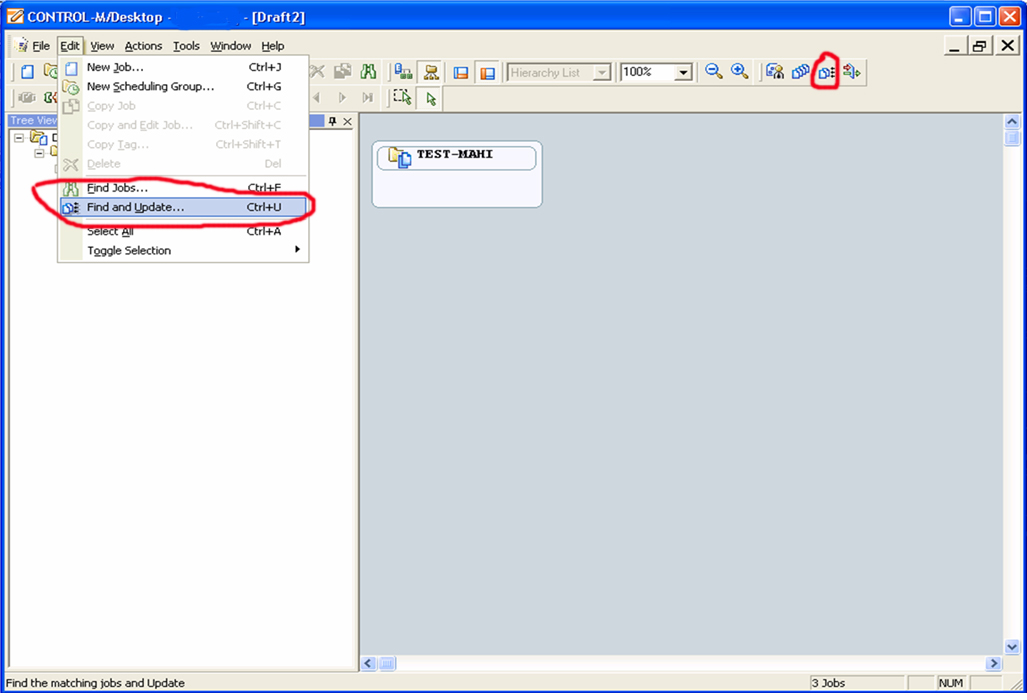
Task: Click the go-to-last navigation button
Action: [367, 97]
